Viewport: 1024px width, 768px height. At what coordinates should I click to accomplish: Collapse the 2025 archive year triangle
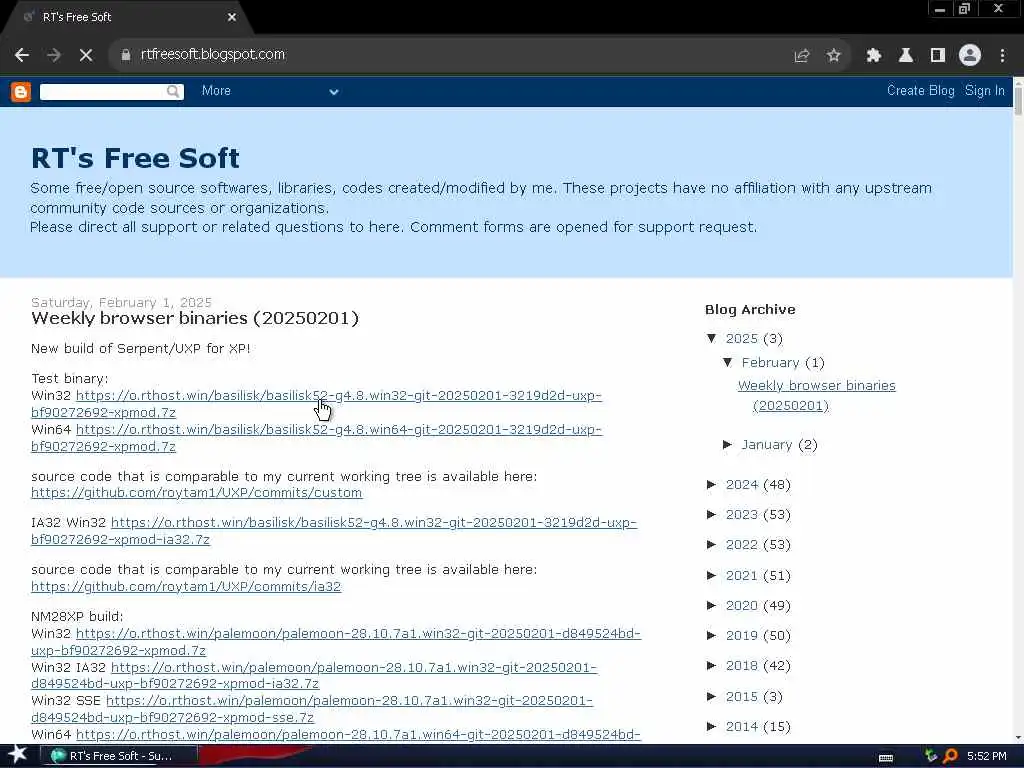click(712, 338)
